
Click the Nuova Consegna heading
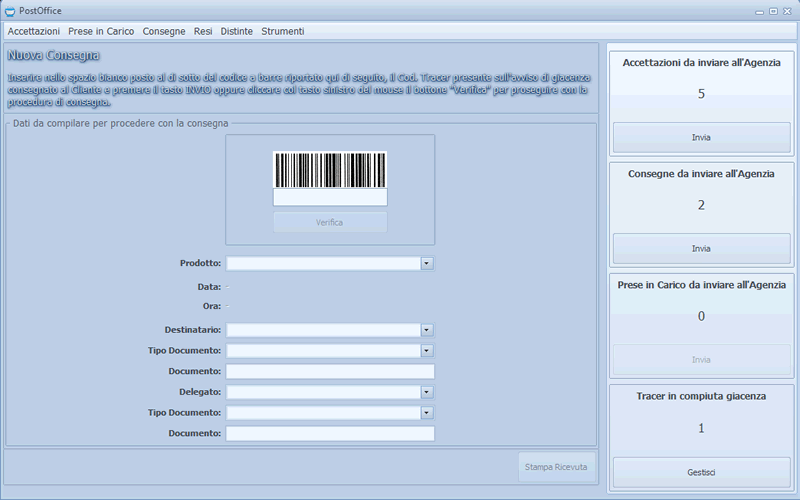click(54, 55)
